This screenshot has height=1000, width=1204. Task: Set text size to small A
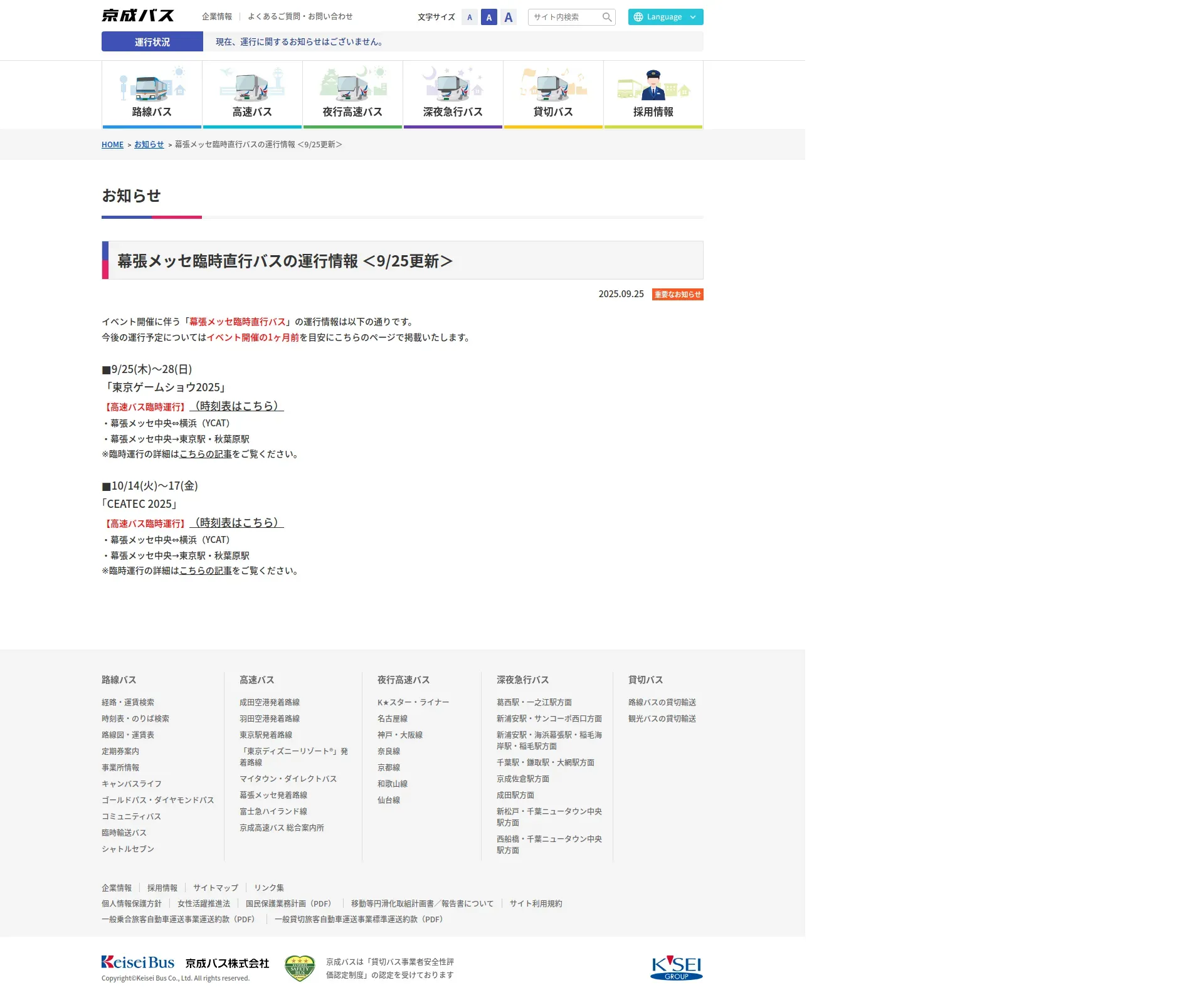(470, 18)
